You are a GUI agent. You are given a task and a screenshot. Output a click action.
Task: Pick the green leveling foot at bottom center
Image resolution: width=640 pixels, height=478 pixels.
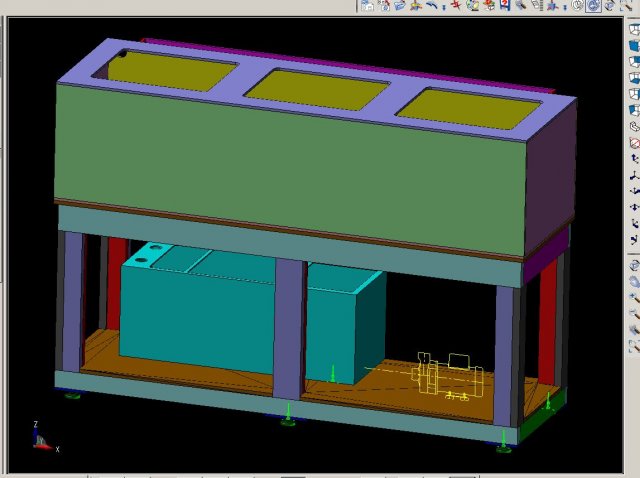288,416
